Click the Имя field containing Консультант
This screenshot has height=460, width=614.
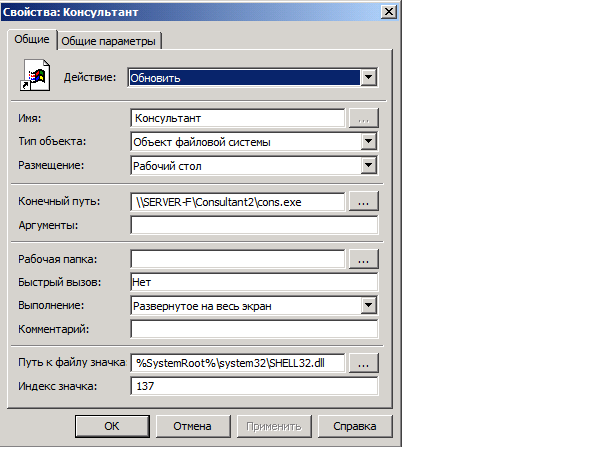[x=238, y=118]
